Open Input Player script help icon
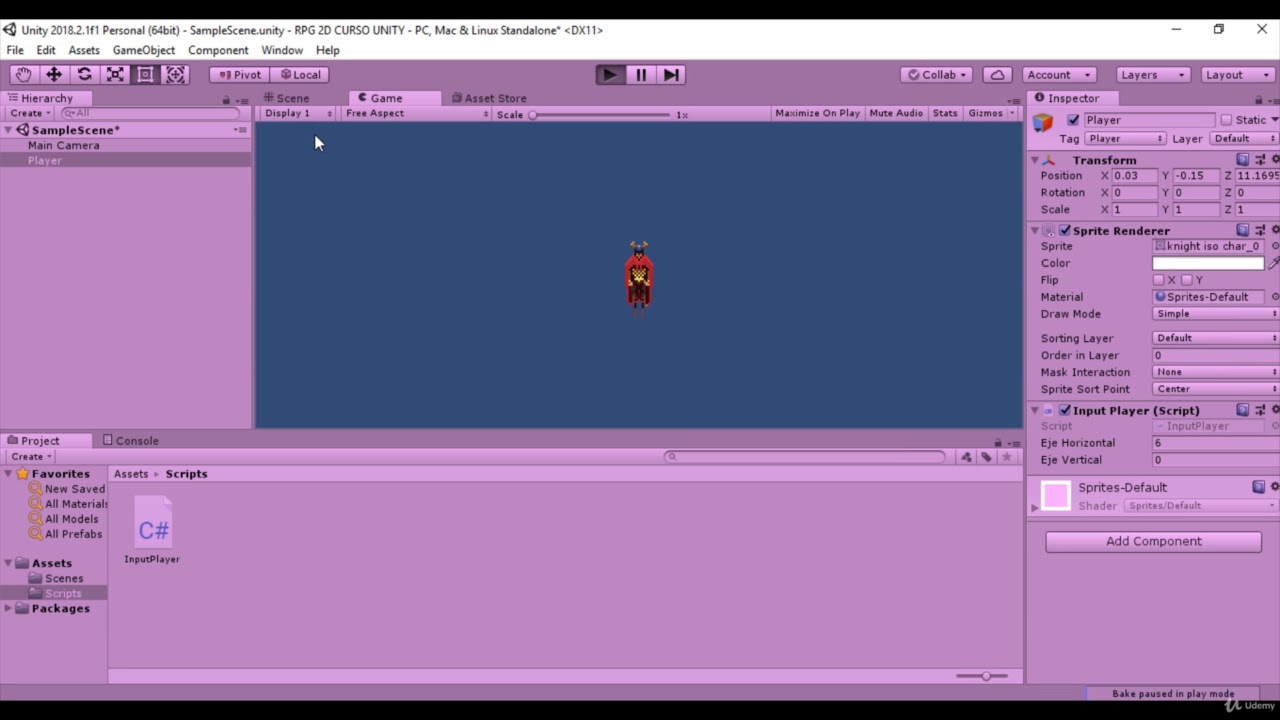Image resolution: width=1280 pixels, height=720 pixels. 1242,410
